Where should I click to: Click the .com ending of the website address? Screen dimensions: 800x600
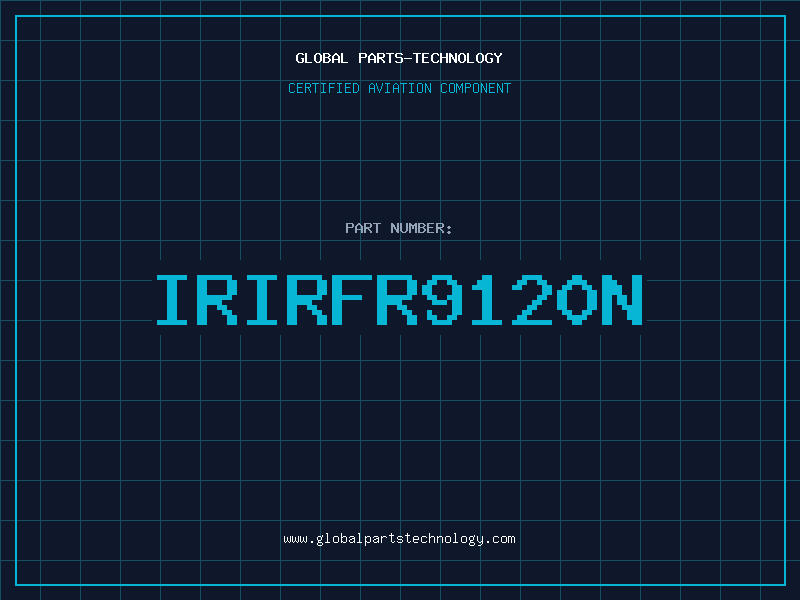tap(501, 539)
